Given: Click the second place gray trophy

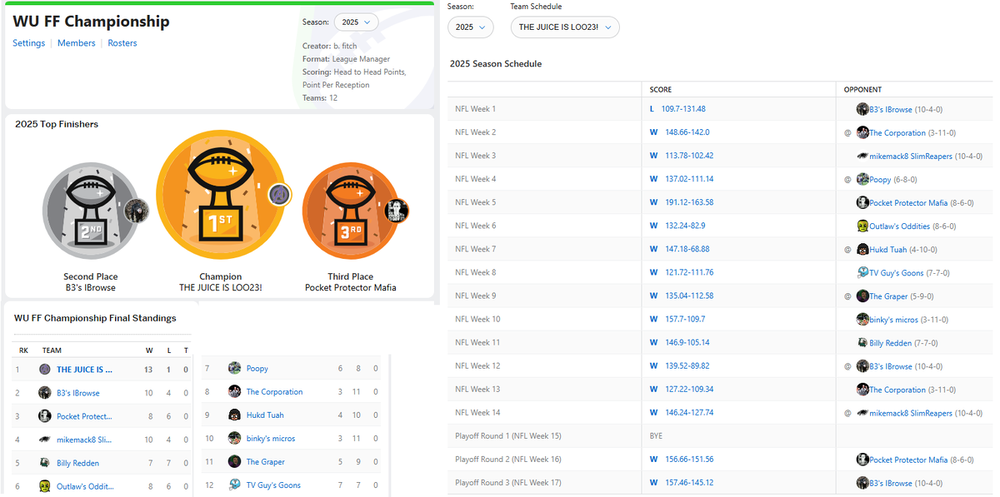Looking at the screenshot, I should tap(90, 210).
